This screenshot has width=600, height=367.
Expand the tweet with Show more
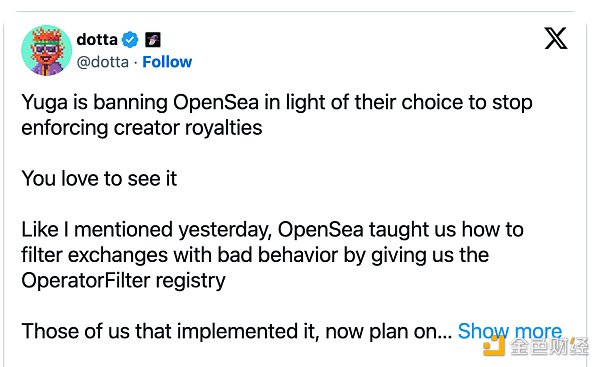[x=510, y=331]
